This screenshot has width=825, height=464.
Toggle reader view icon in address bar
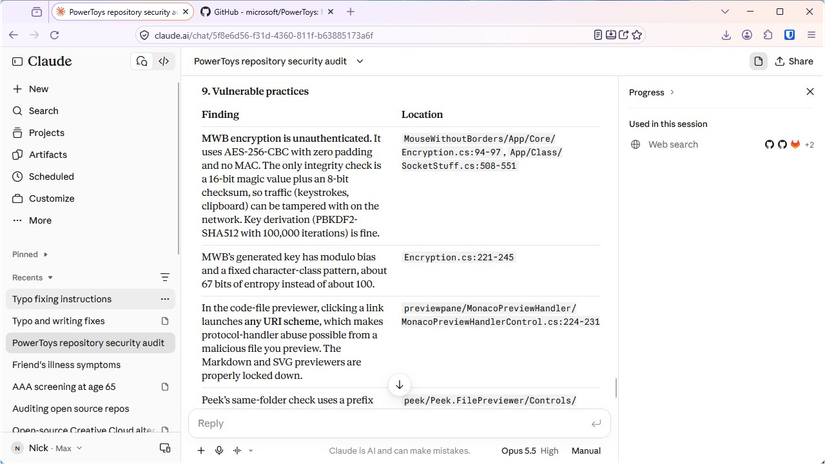pyautogui.click(x=598, y=35)
